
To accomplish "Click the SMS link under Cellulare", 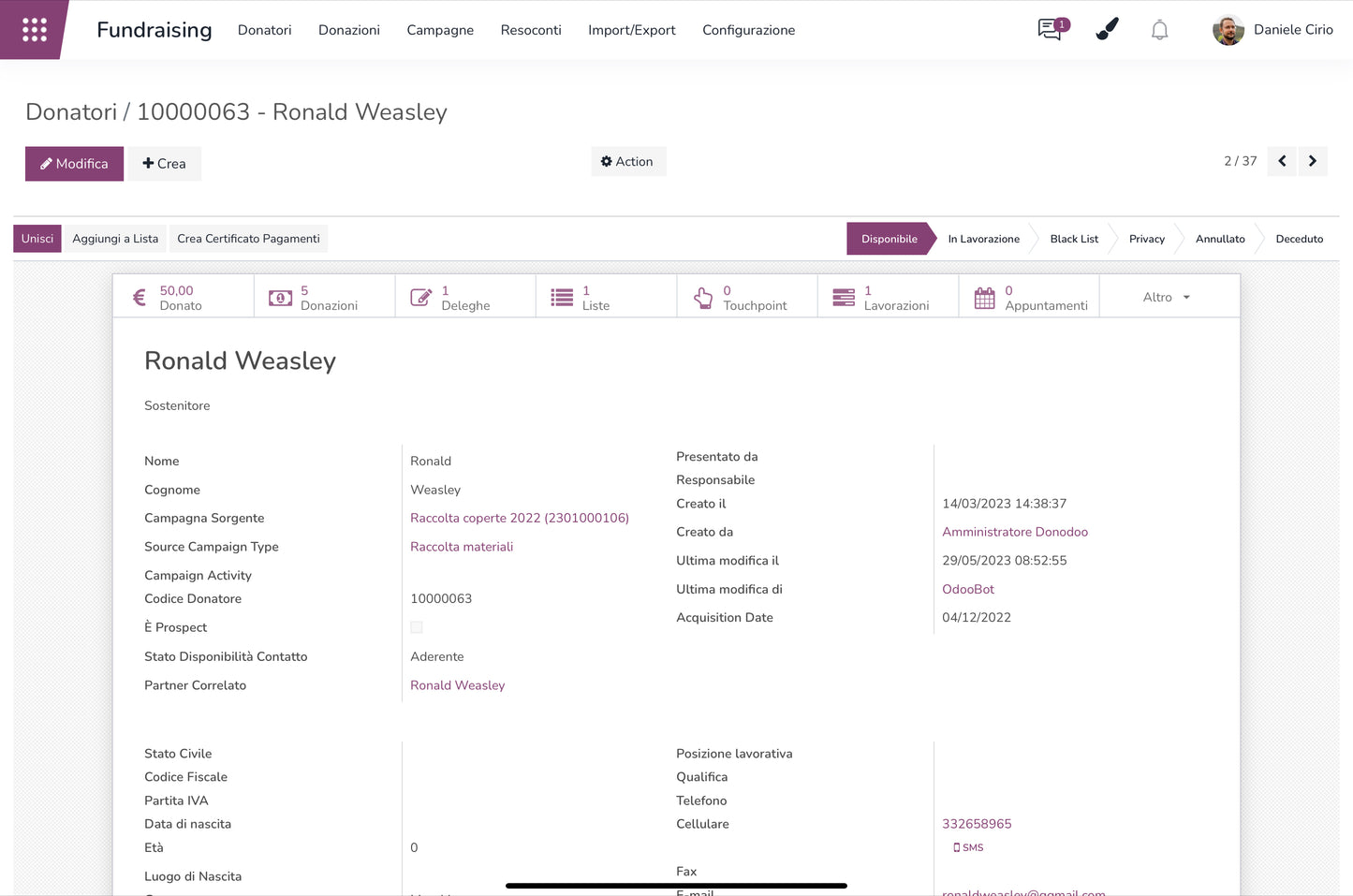I will (x=969, y=847).
